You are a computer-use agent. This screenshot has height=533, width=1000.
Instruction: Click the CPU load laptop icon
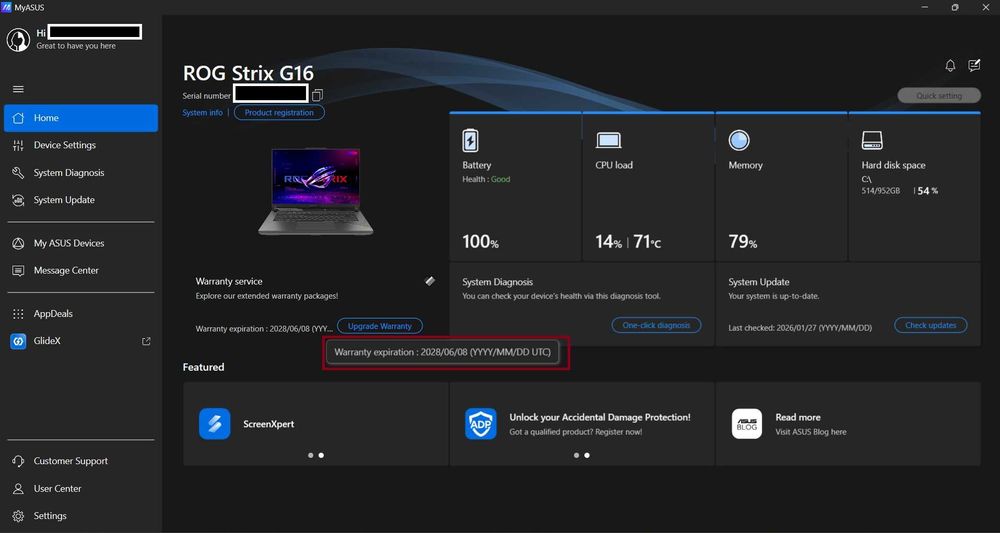click(608, 140)
